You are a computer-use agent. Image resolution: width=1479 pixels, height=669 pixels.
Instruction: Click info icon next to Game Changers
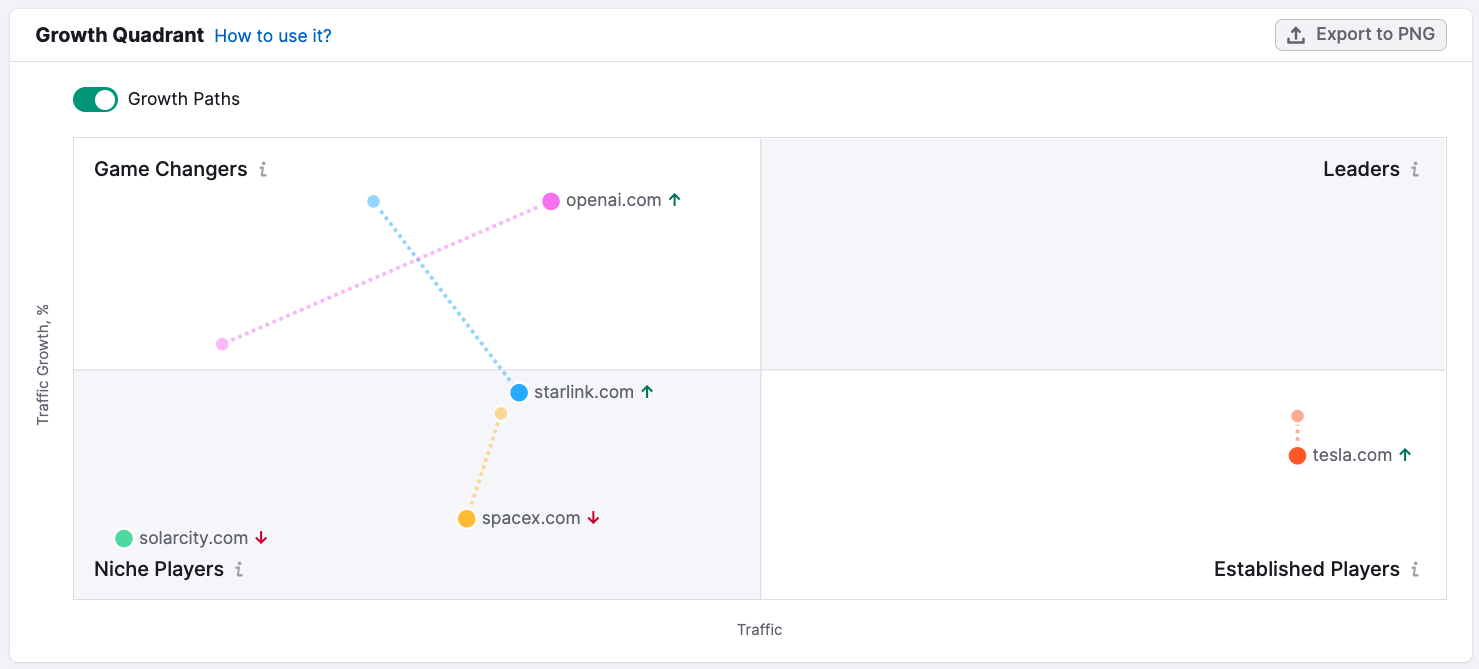pos(263,170)
